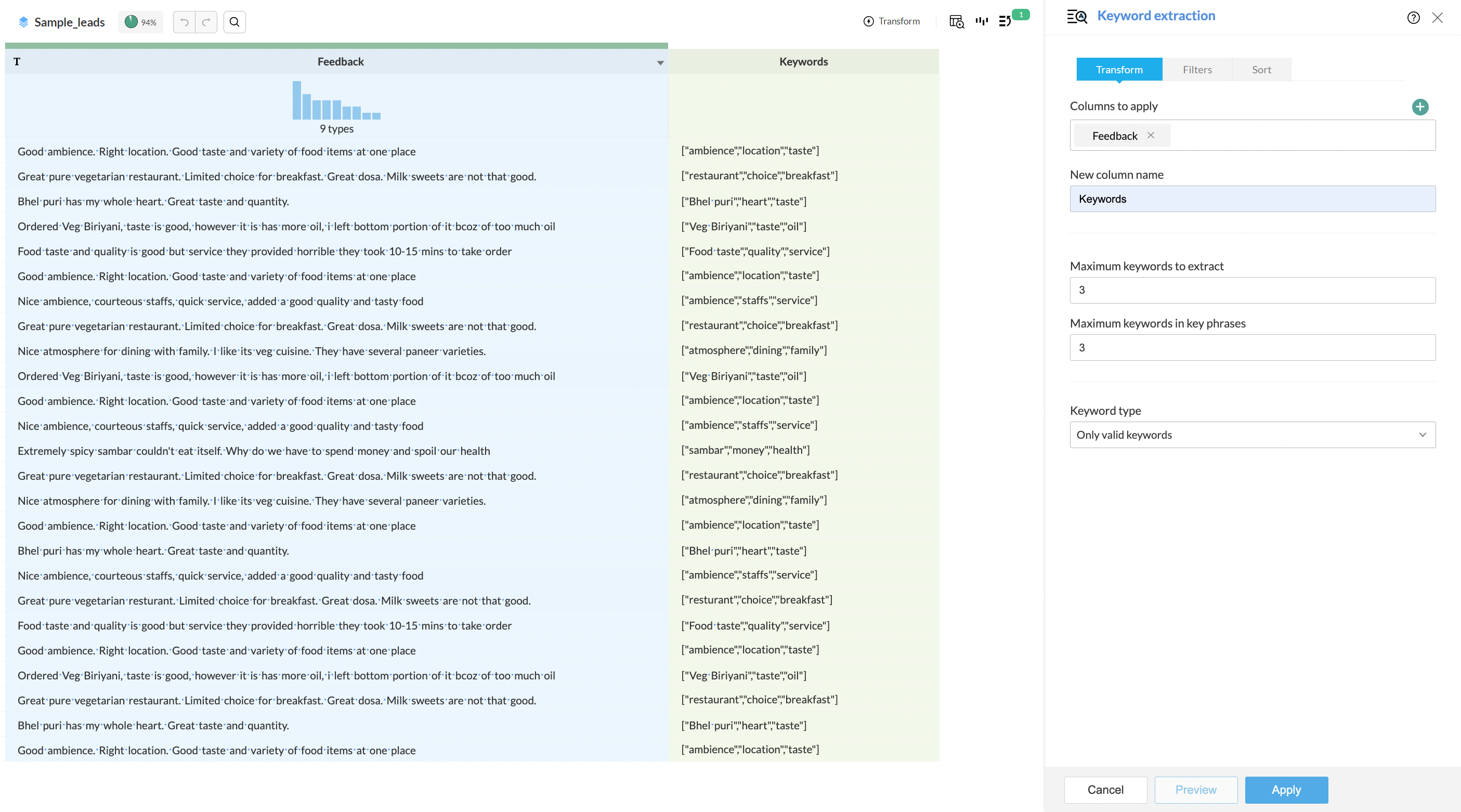Viewport: 1461px width, 812px height.
Task: Click the undo arrow icon
Action: [185, 22]
